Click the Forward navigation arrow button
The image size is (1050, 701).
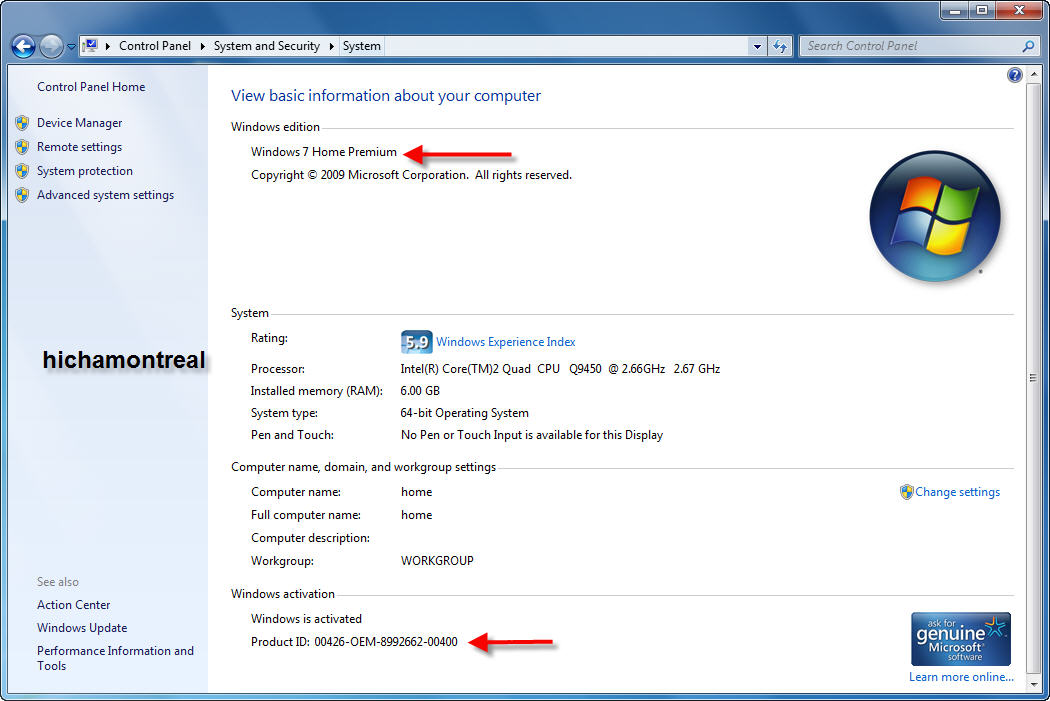coord(50,46)
